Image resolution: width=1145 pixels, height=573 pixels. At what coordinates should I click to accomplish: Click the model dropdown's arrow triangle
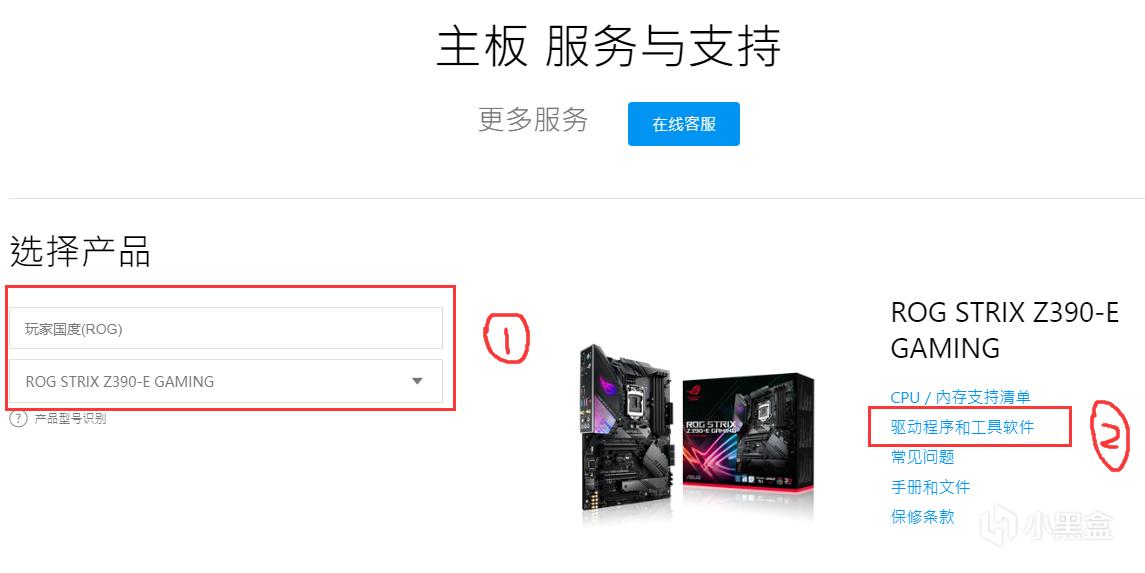417,381
